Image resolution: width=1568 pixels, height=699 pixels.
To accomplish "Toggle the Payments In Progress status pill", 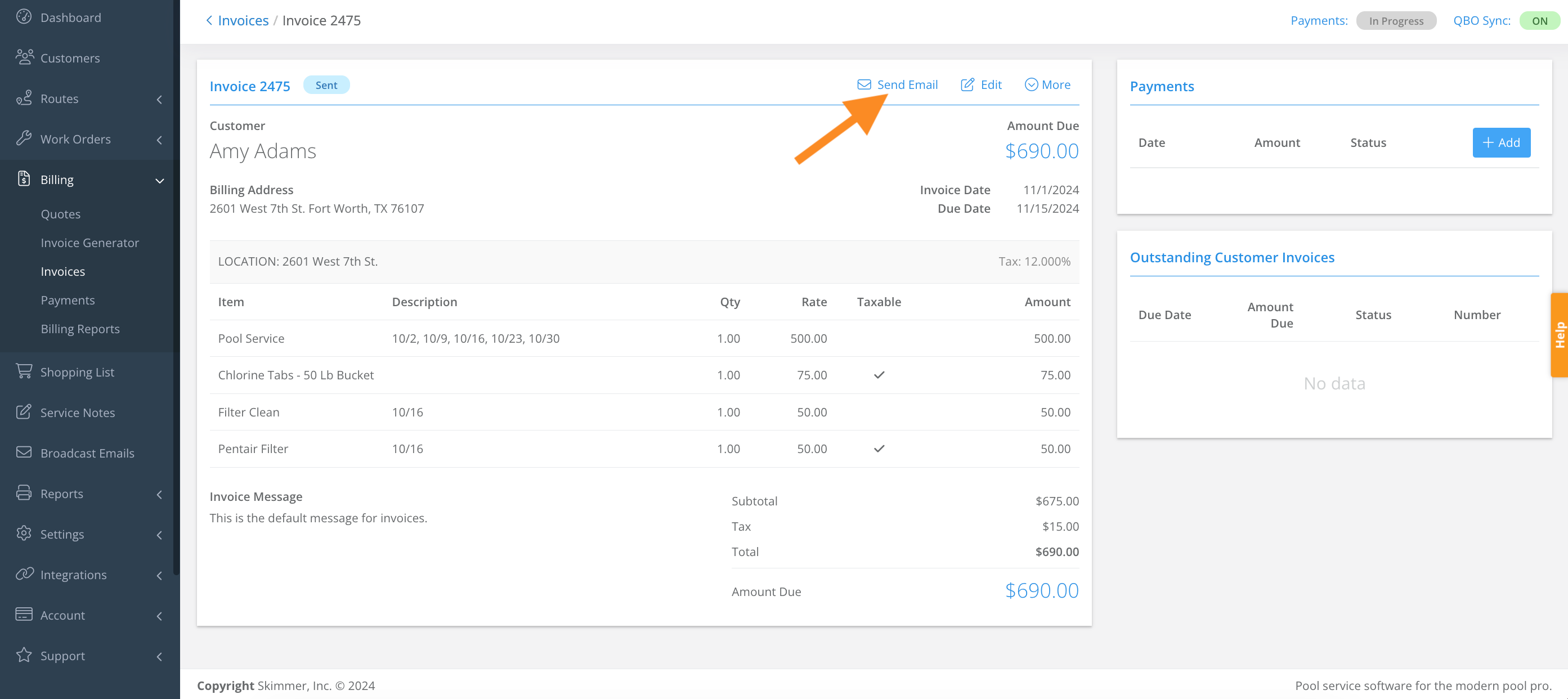I will pos(1396,21).
